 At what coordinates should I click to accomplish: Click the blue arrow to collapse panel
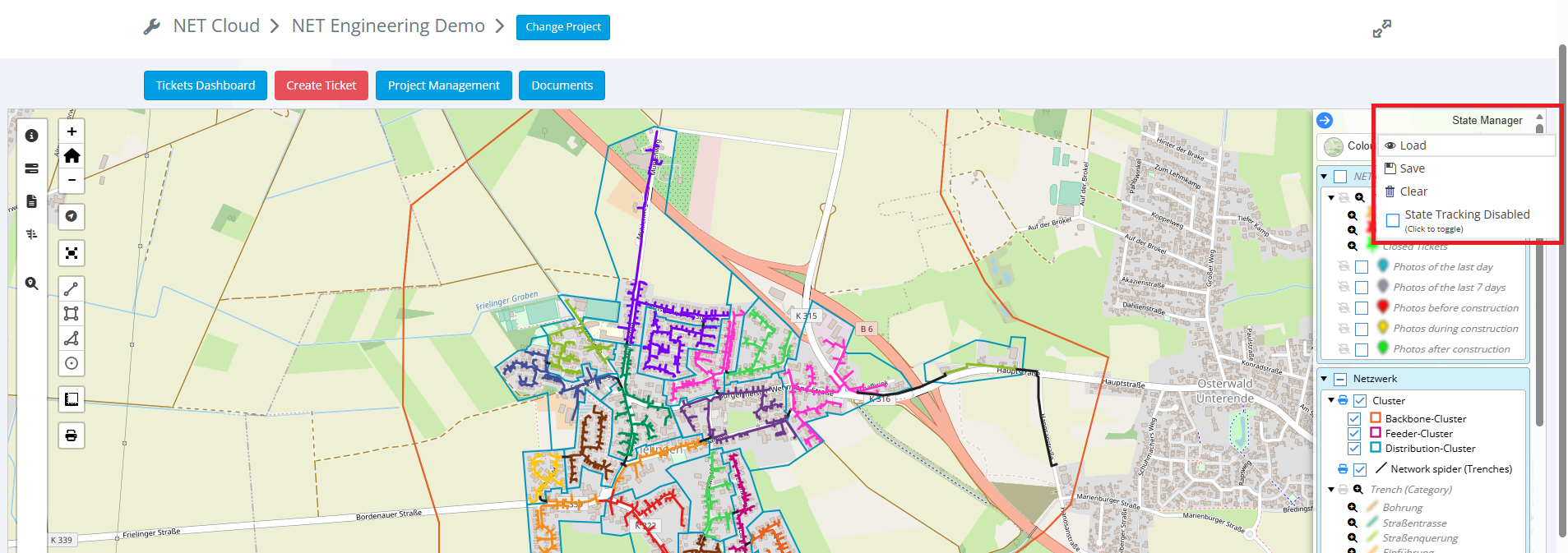pyautogui.click(x=1325, y=121)
